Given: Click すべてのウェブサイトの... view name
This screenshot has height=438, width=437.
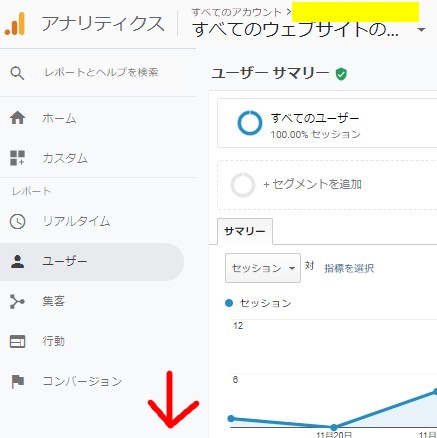Looking at the screenshot, I should pos(295,30).
